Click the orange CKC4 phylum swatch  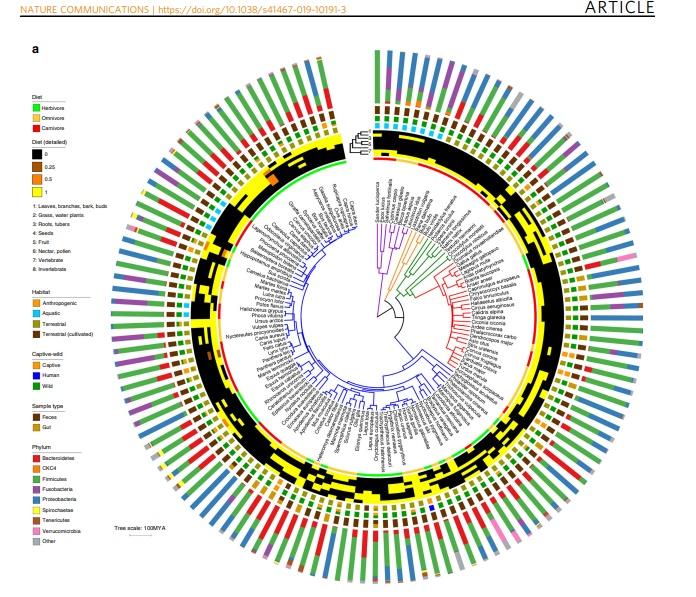click(36, 468)
